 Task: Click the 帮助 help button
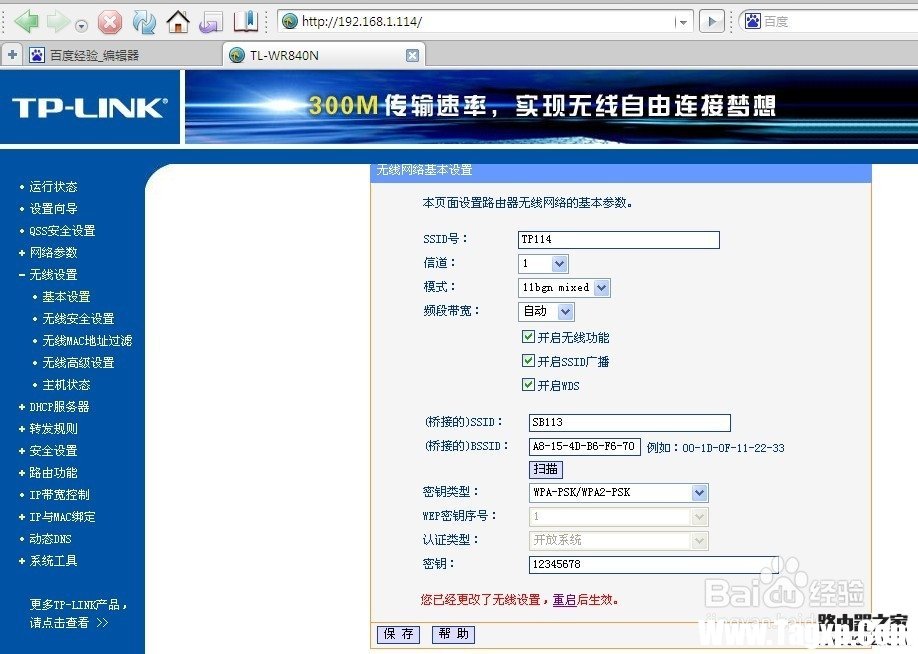click(453, 634)
